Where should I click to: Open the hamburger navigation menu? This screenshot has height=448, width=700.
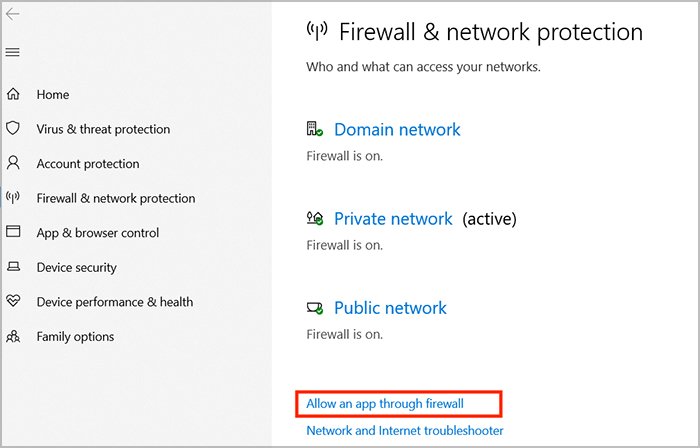tap(12, 52)
